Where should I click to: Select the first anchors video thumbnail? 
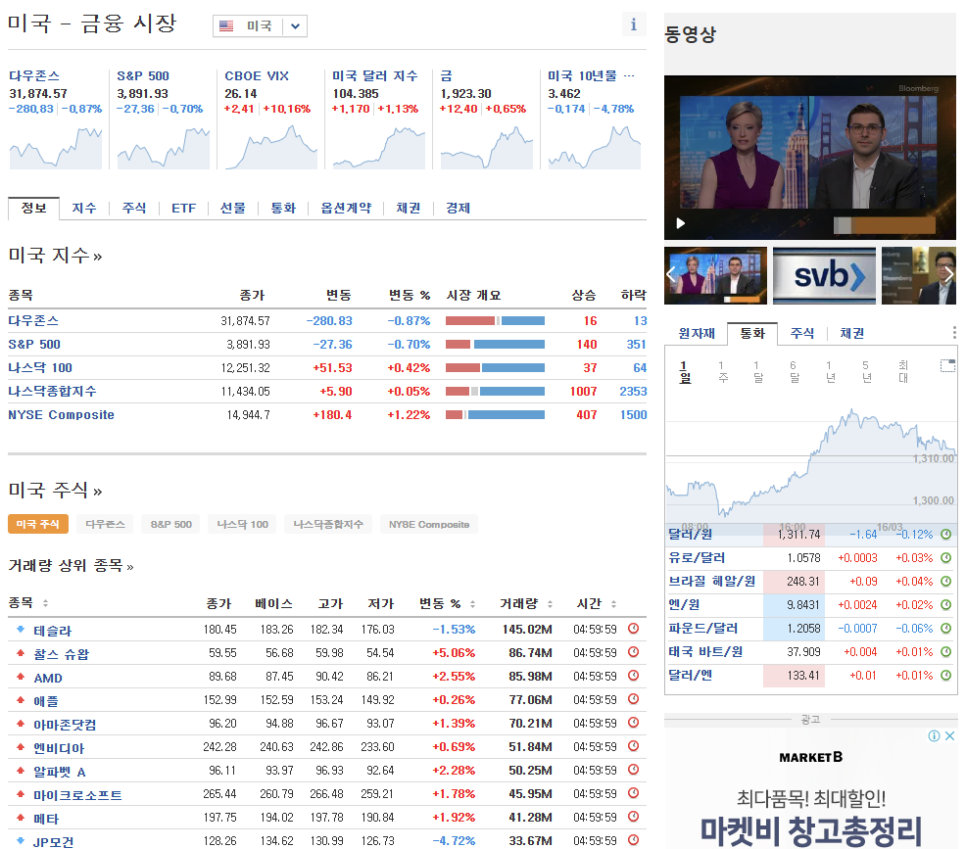716,275
